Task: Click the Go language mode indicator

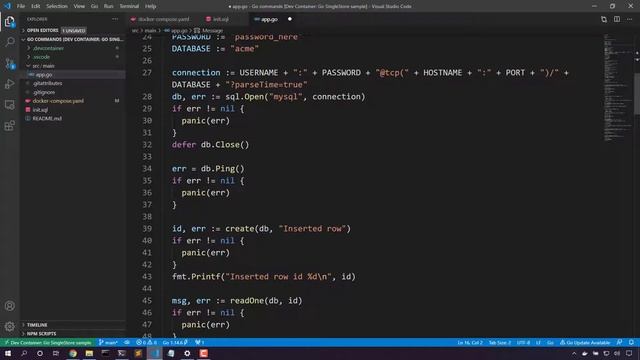Action: [x=550, y=342]
